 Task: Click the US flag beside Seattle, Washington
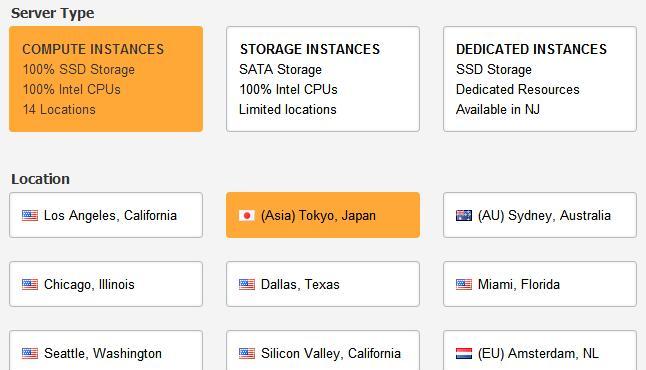point(30,353)
